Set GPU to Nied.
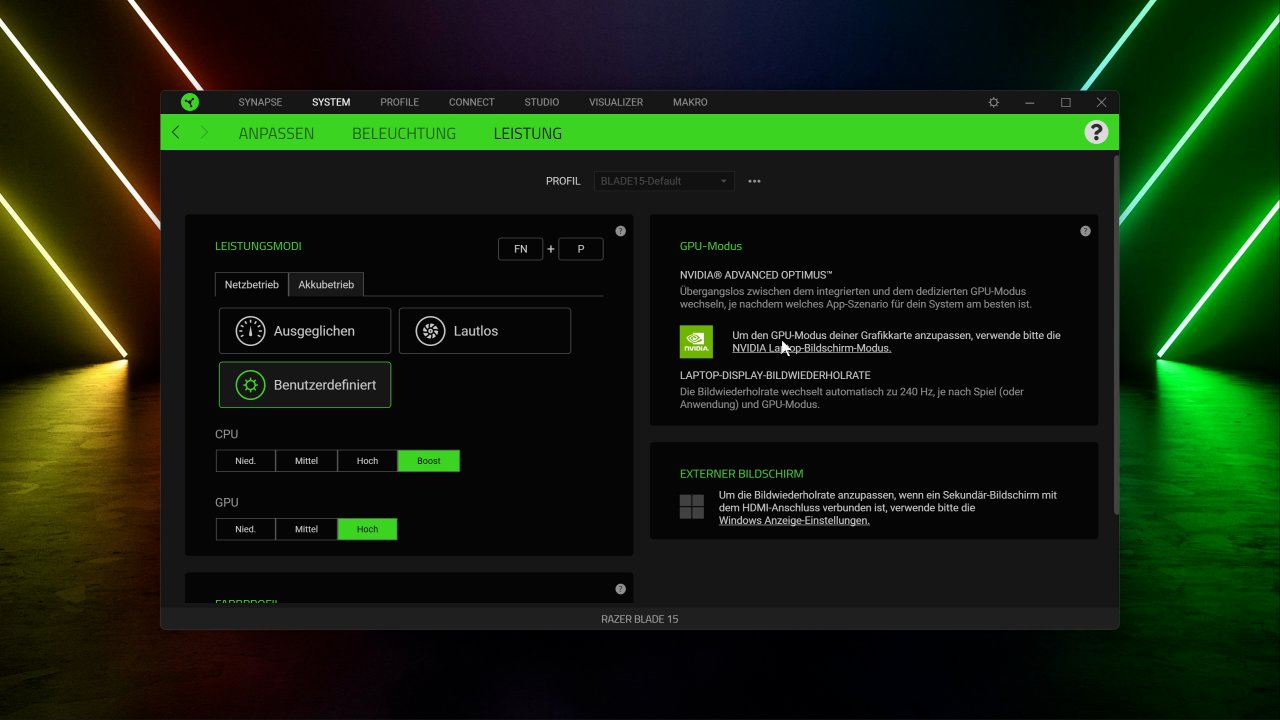Screen dimensions: 1280x720 [246, 529]
